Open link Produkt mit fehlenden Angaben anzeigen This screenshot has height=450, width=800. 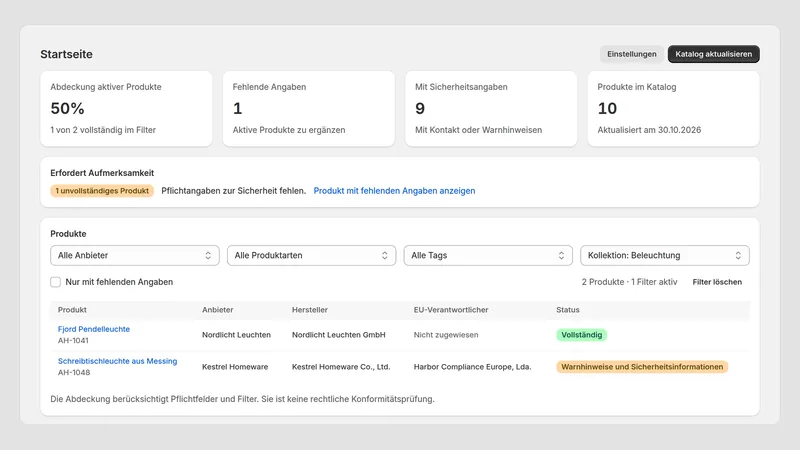tap(394, 191)
